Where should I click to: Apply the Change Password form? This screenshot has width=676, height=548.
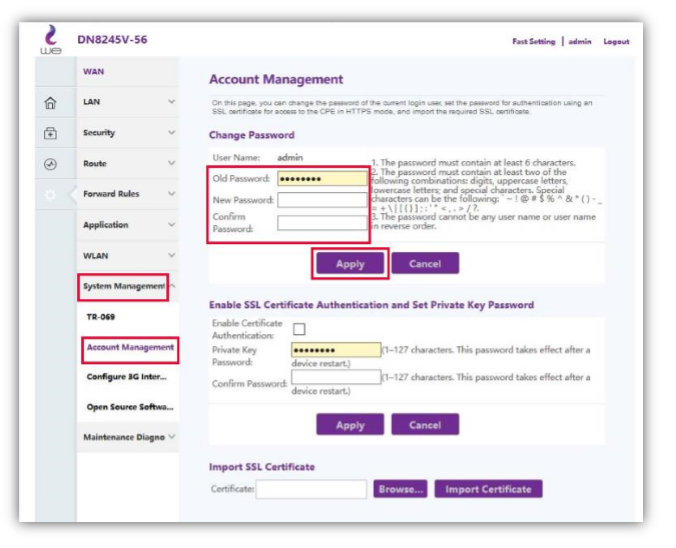click(350, 263)
